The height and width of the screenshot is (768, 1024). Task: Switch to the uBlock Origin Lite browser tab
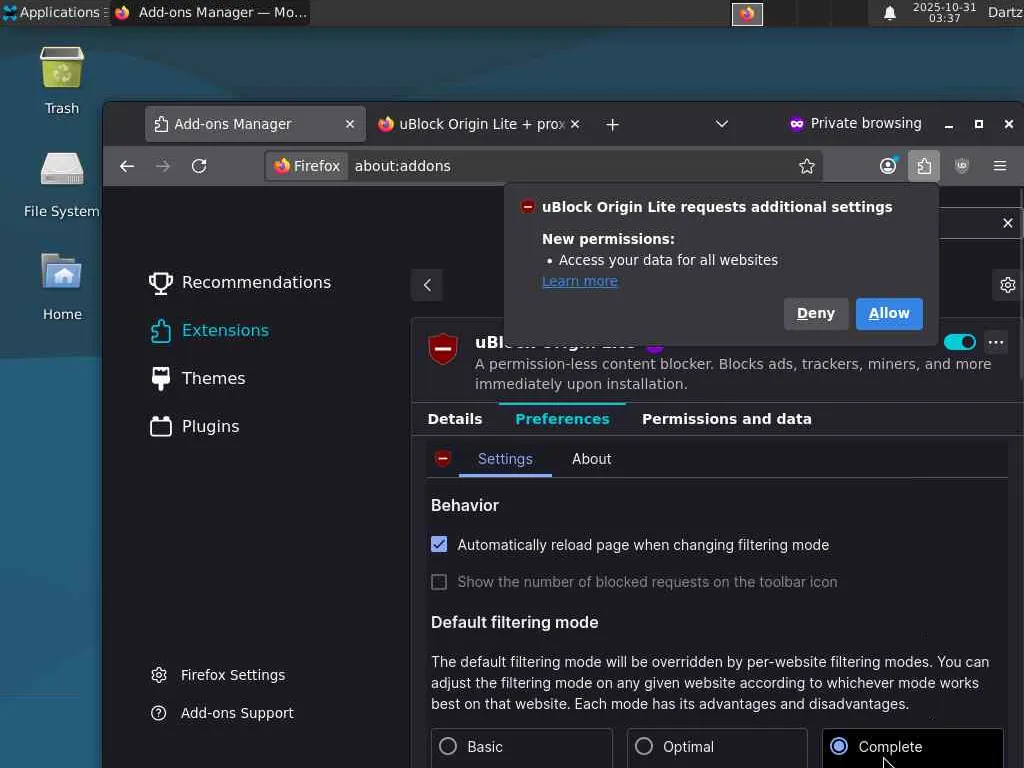pyautogui.click(x=479, y=124)
